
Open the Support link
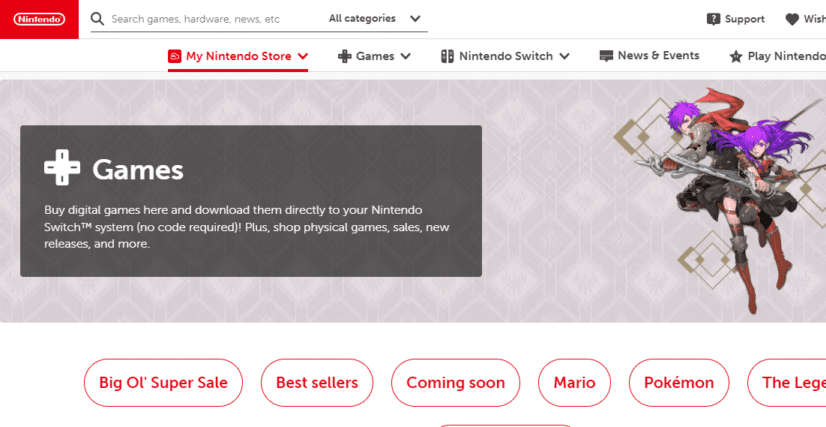pos(735,19)
